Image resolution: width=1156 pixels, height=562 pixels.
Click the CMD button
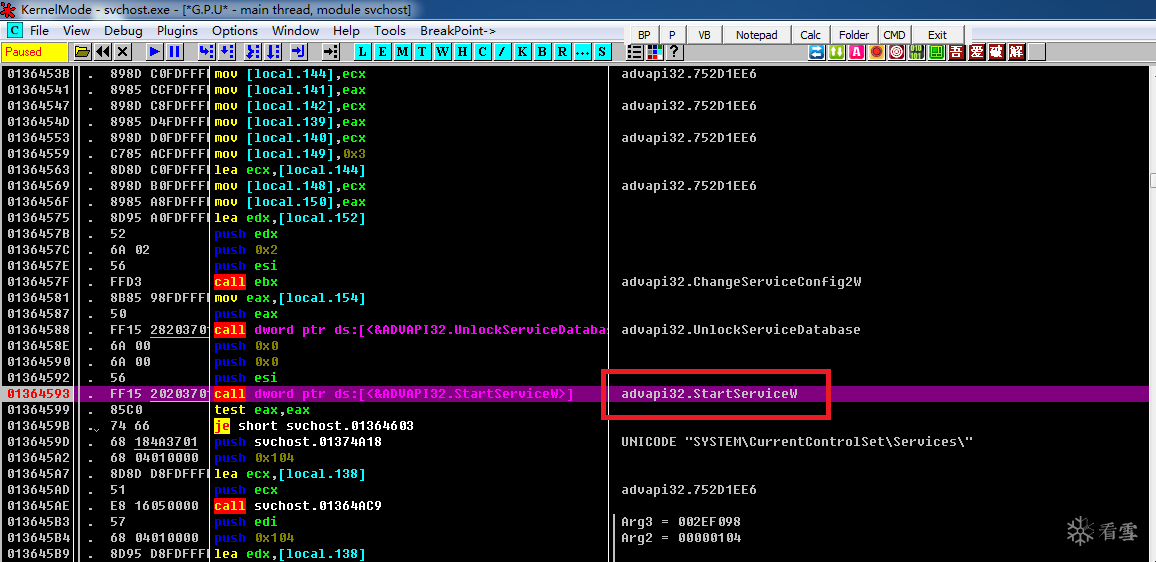(x=894, y=35)
